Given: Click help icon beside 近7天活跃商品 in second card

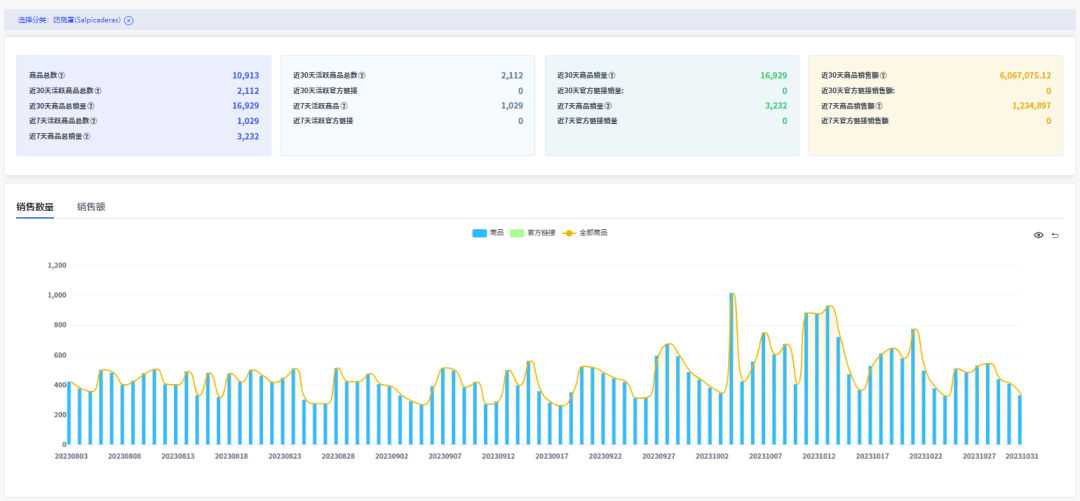Looking at the screenshot, I should [344, 105].
